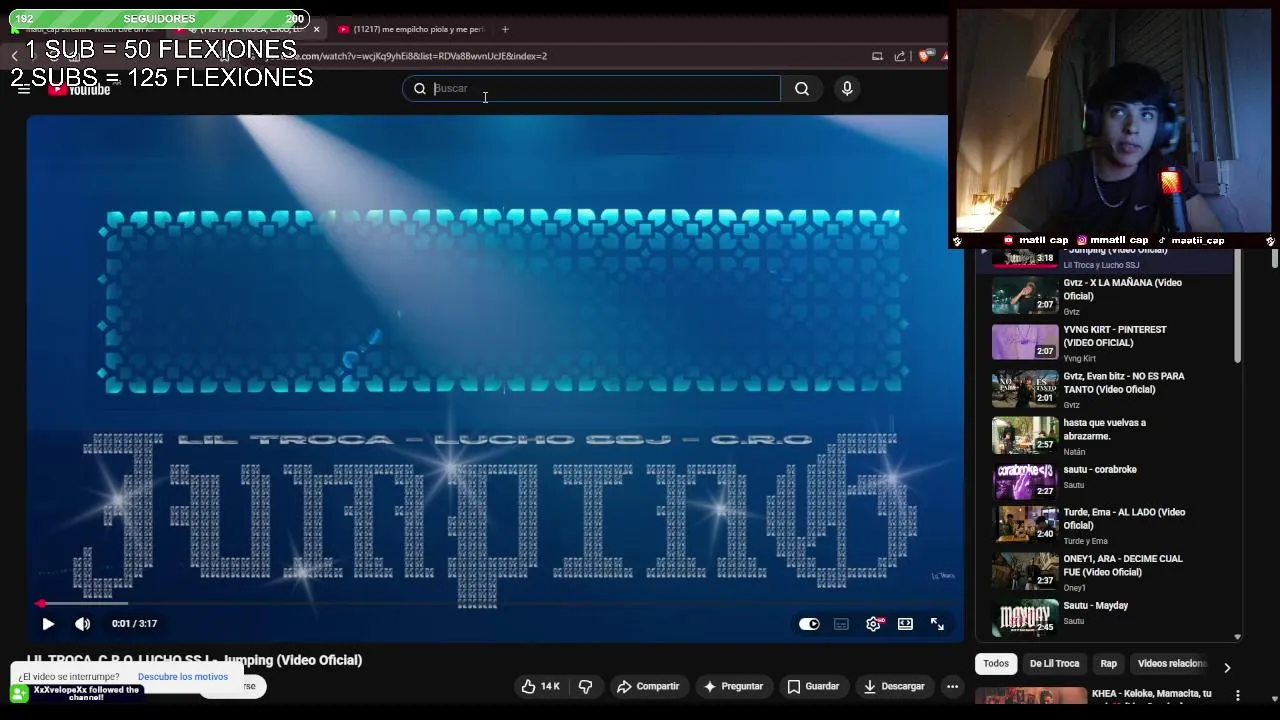Click the YouTube search field
The width and height of the screenshot is (1280, 720).
pyautogui.click(x=591, y=88)
